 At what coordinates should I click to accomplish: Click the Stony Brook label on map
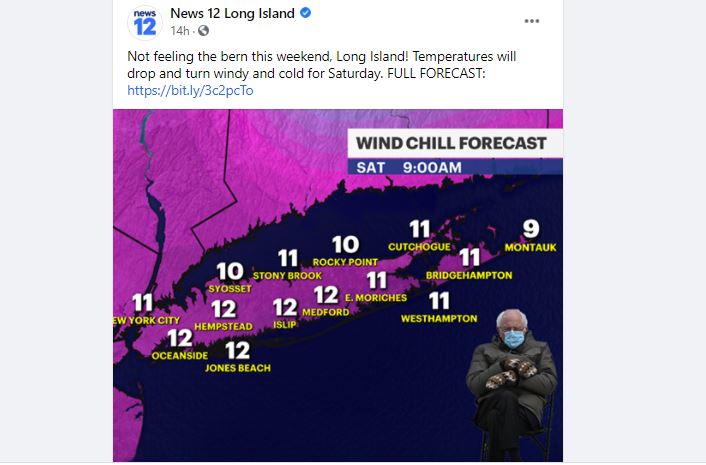click(287, 275)
